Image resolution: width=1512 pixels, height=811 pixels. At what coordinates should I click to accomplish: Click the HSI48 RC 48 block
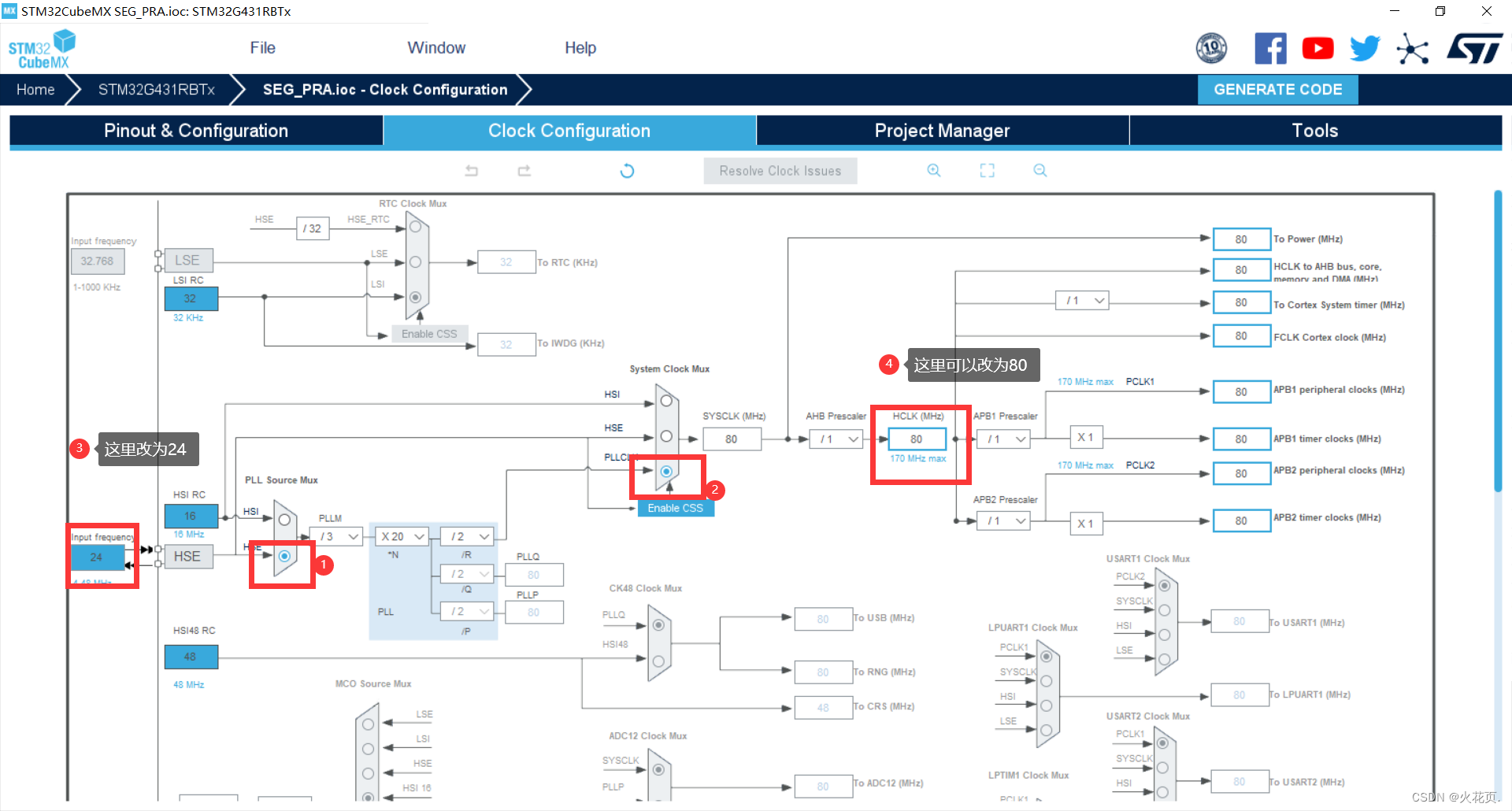[191, 657]
